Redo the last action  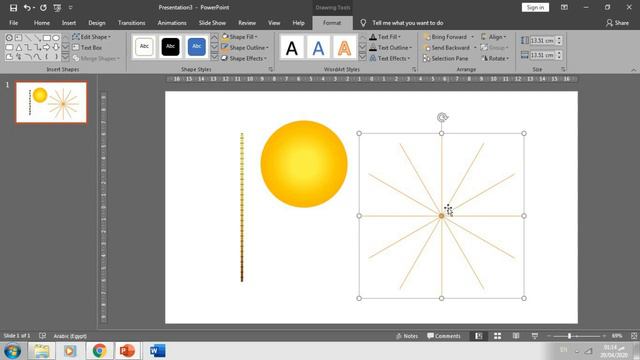[43, 7]
